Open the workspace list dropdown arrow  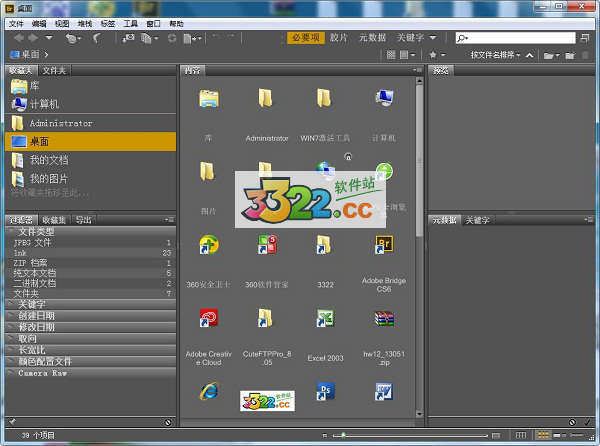[433, 37]
